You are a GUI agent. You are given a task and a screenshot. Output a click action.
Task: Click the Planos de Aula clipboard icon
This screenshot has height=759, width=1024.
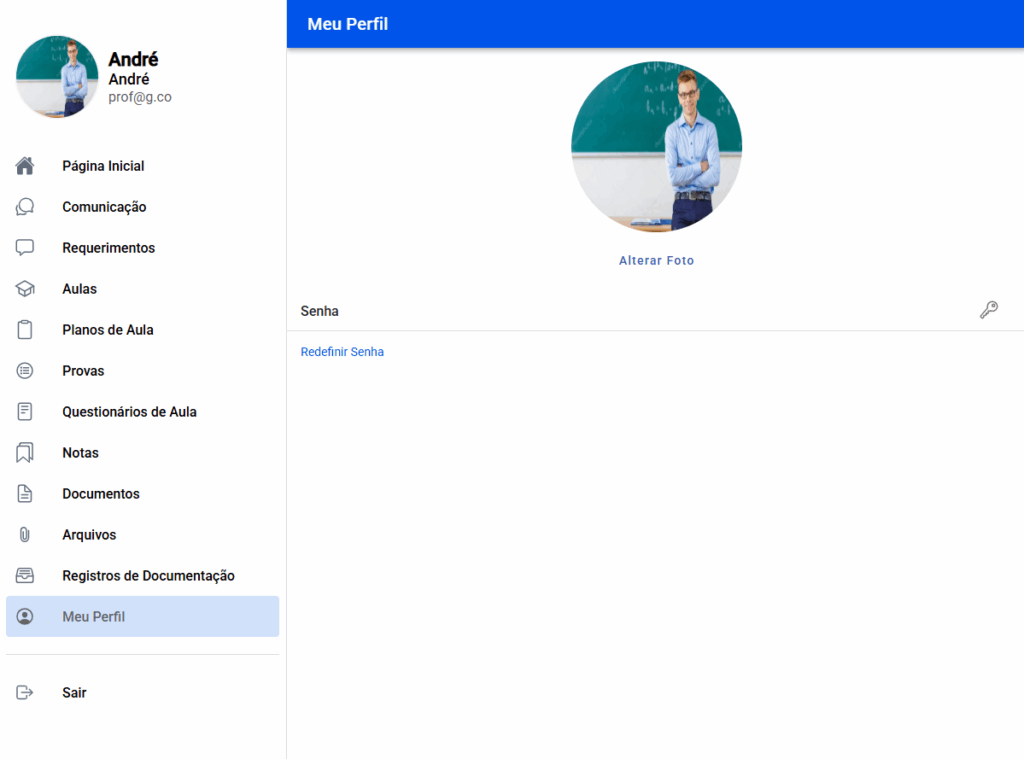pyautogui.click(x=25, y=330)
